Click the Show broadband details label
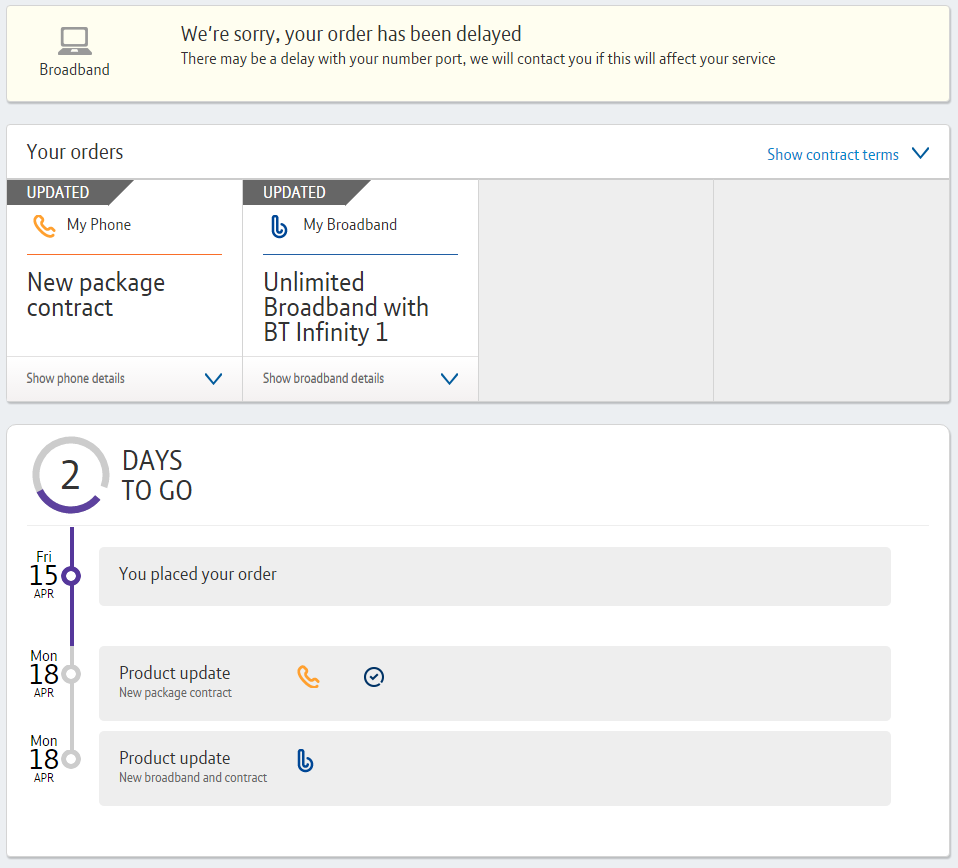The width and height of the screenshot is (958, 868). (x=324, y=379)
